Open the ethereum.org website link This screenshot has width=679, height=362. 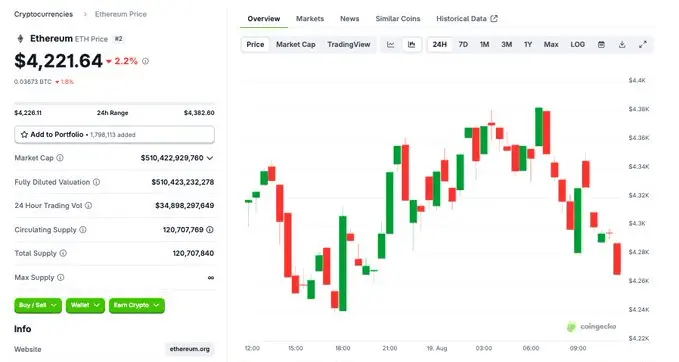[190, 349]
